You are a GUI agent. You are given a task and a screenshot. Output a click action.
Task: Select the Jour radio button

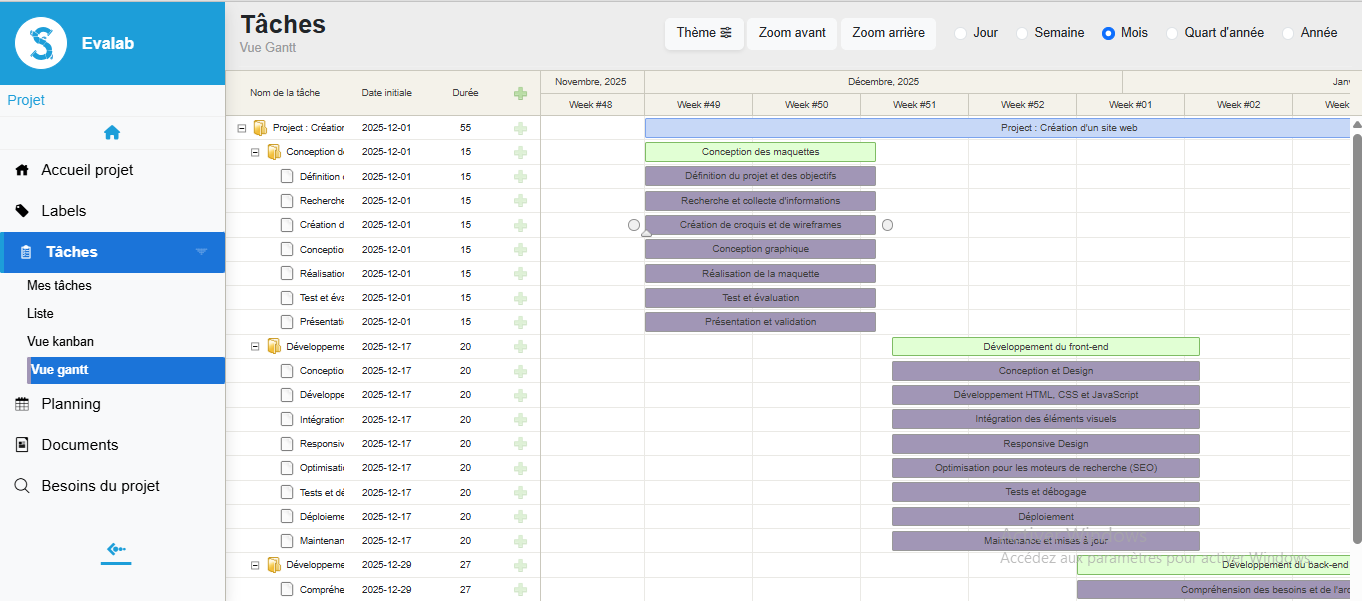point(961,33)
